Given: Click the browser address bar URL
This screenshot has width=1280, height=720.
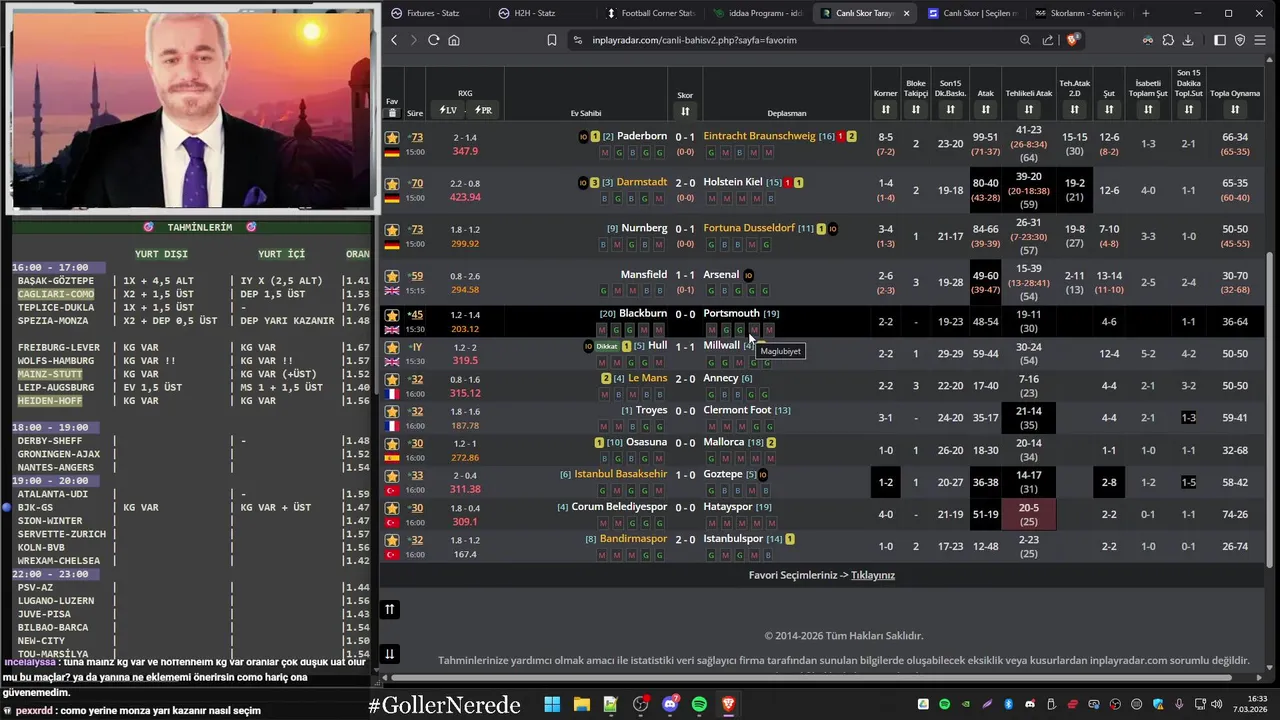Looking at the screenshot, I should (694, 40).
